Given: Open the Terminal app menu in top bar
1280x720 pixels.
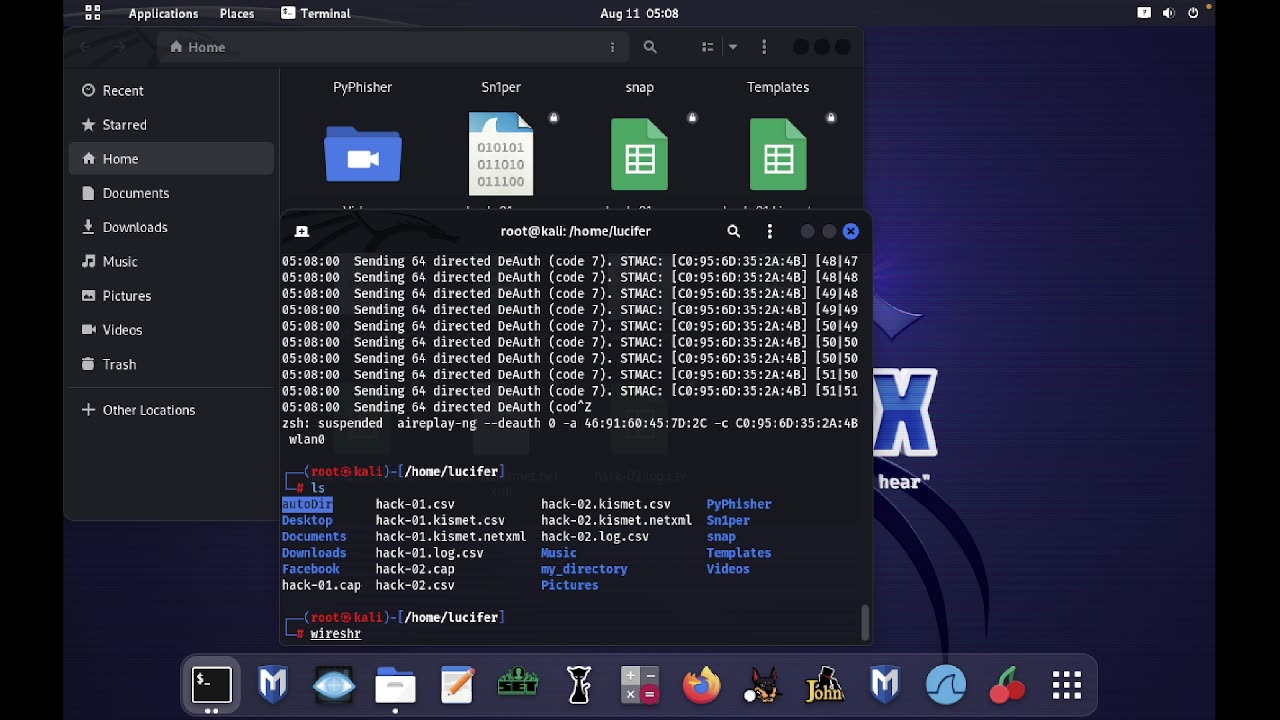Looking at the screenshot, I should coord(315,13).
